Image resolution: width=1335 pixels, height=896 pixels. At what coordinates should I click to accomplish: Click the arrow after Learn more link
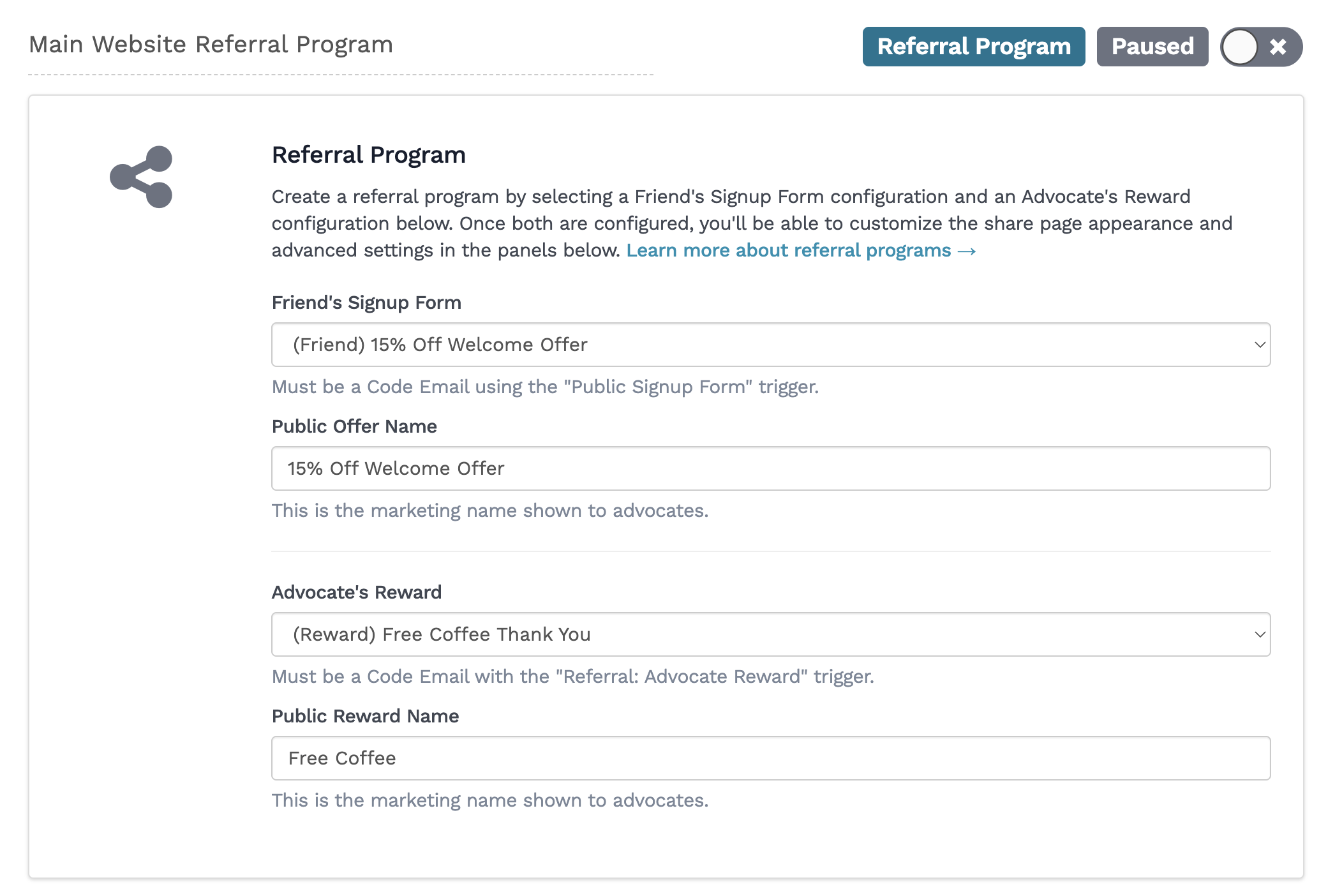coord(967,251)
